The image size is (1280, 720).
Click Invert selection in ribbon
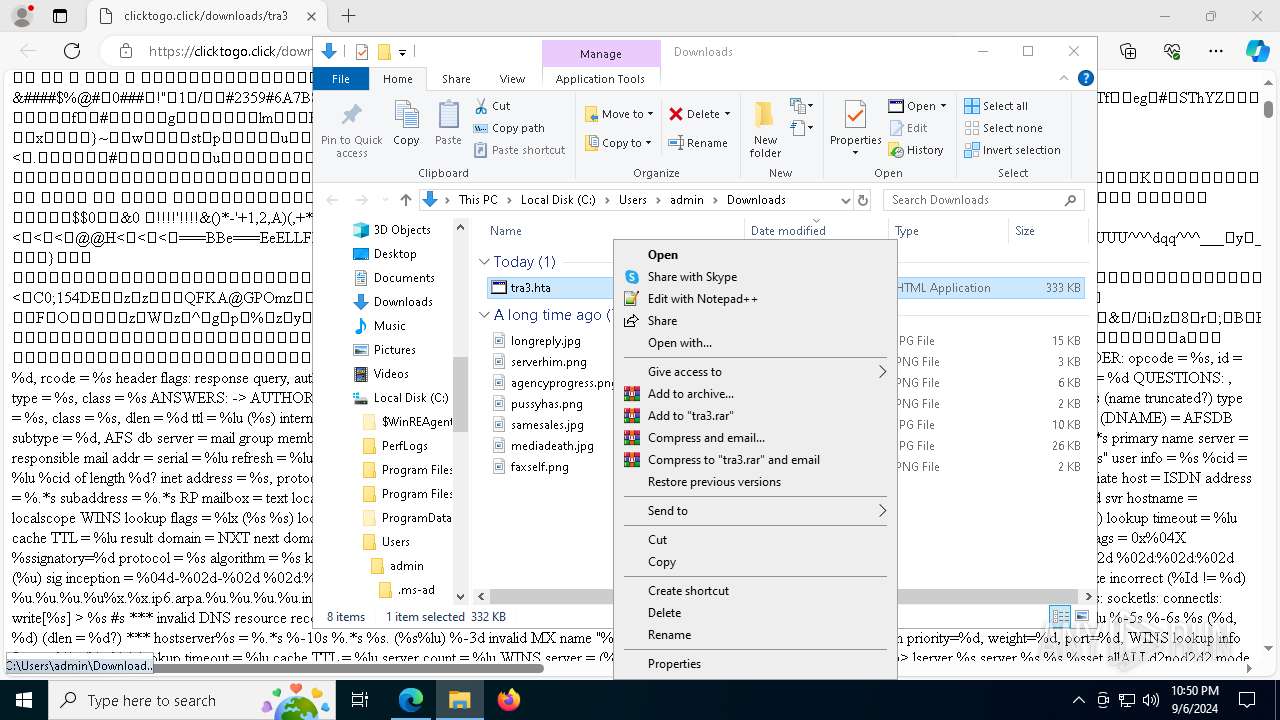pyautogui.click(x=1012, y=150)
